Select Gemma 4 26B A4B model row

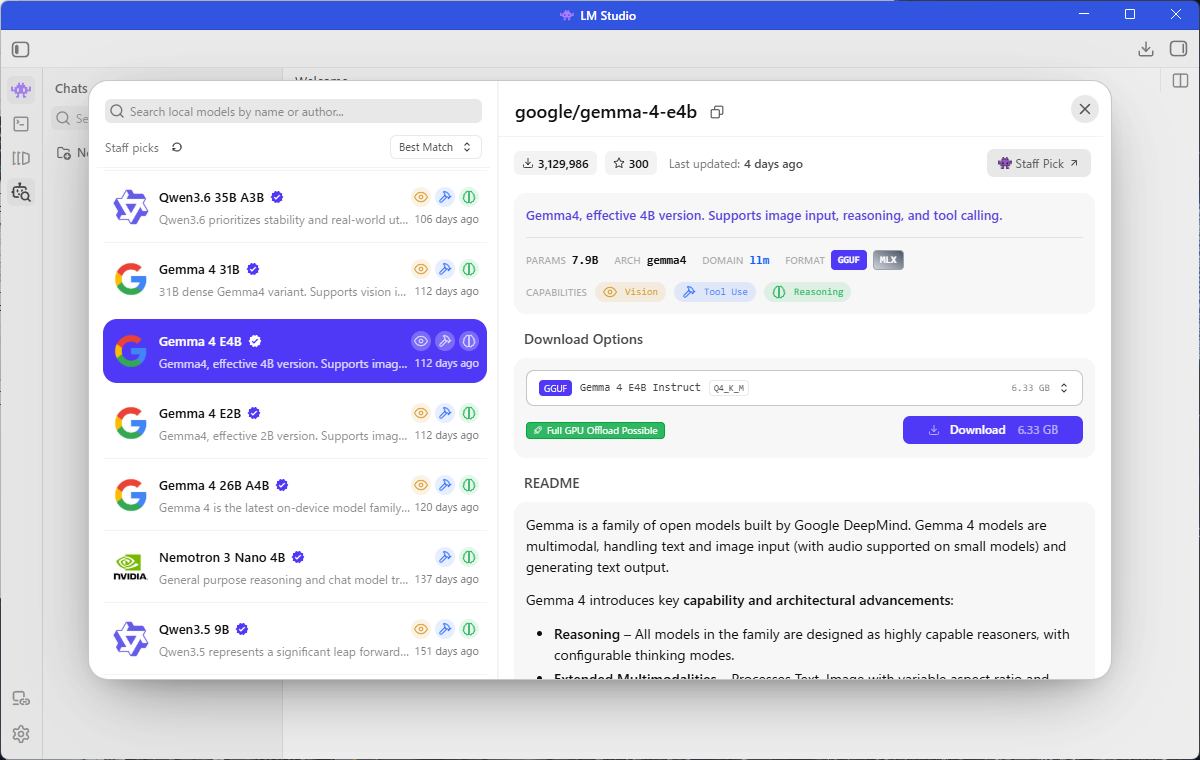pyautogui.click(x=295, y=495)
